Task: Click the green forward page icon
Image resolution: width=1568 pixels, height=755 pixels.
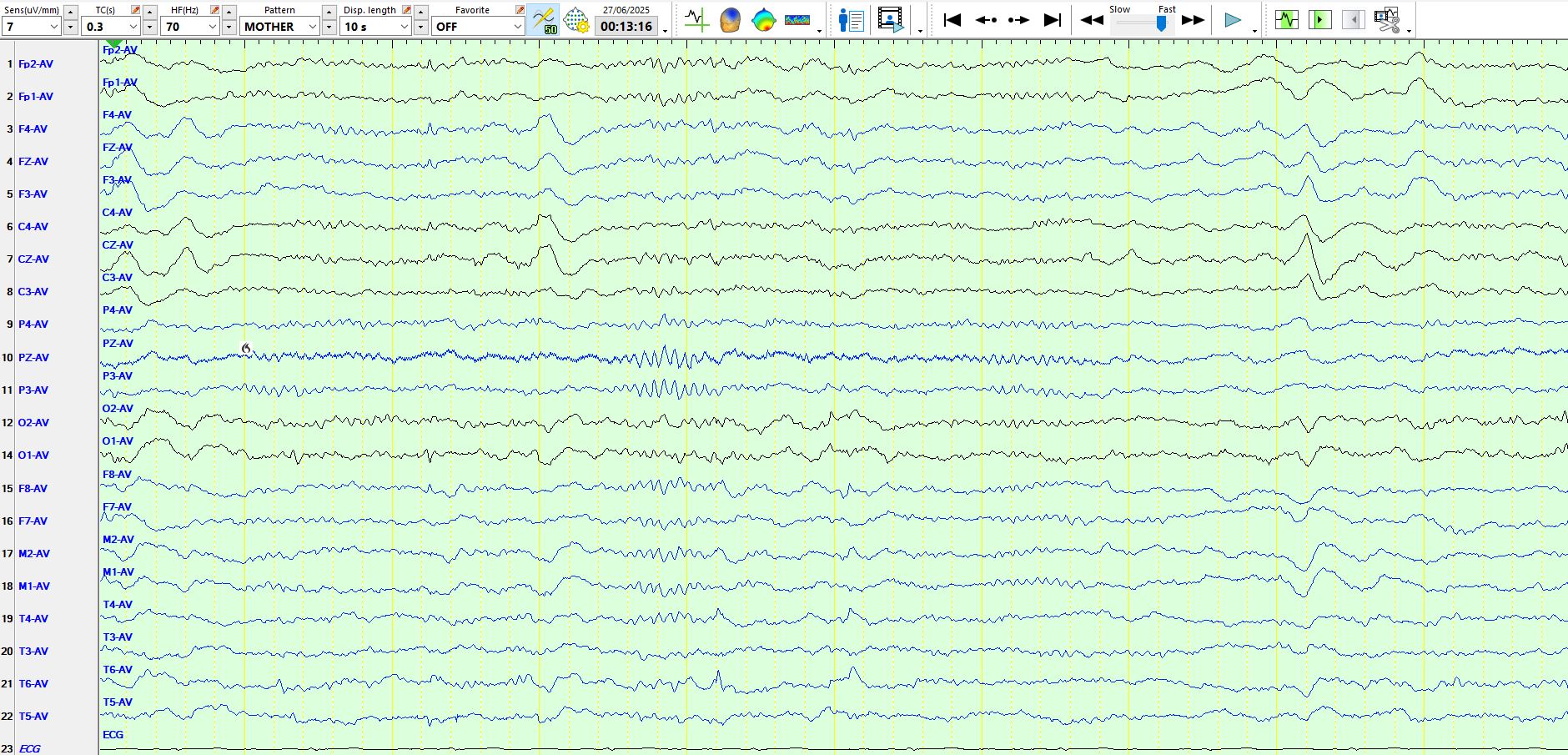Action: (1320, 19)
